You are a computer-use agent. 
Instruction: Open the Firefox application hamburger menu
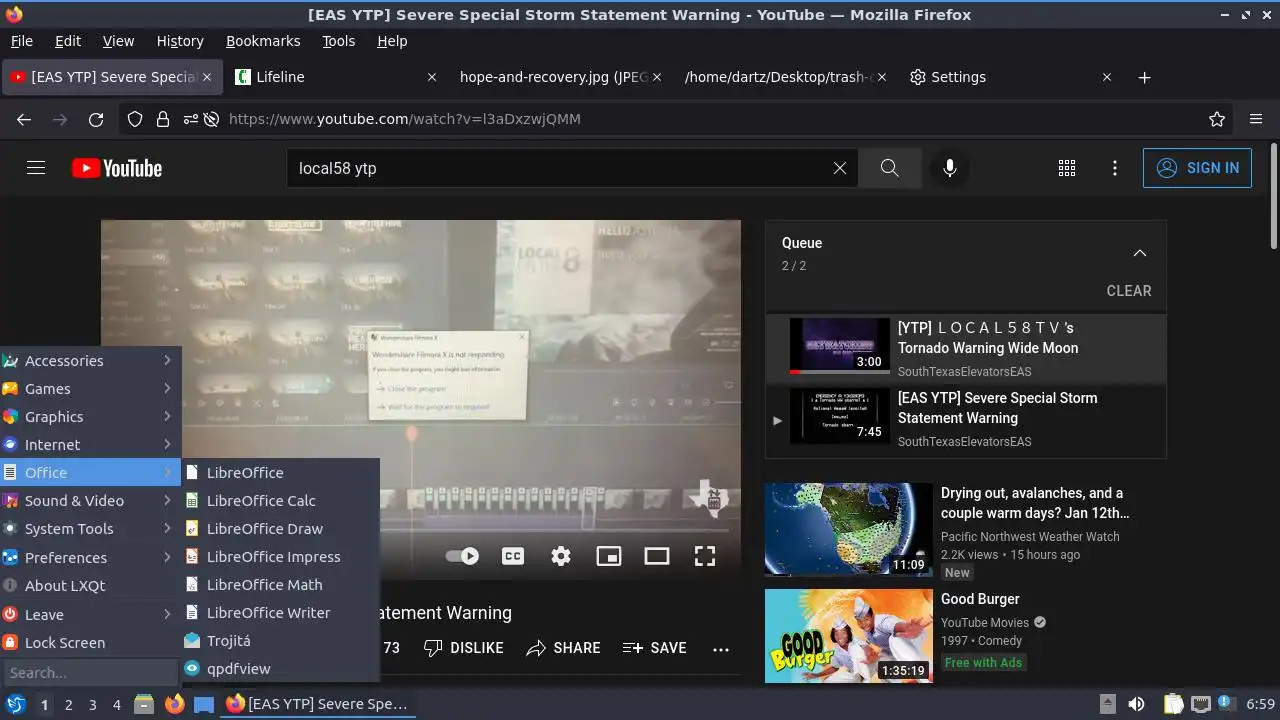click(x=1256, y=119)
